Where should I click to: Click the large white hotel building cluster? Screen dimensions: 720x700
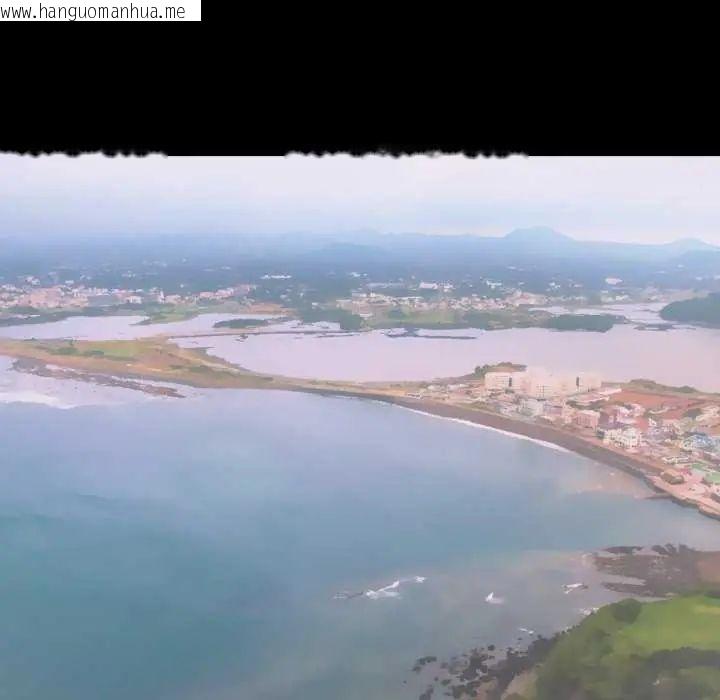542,383
